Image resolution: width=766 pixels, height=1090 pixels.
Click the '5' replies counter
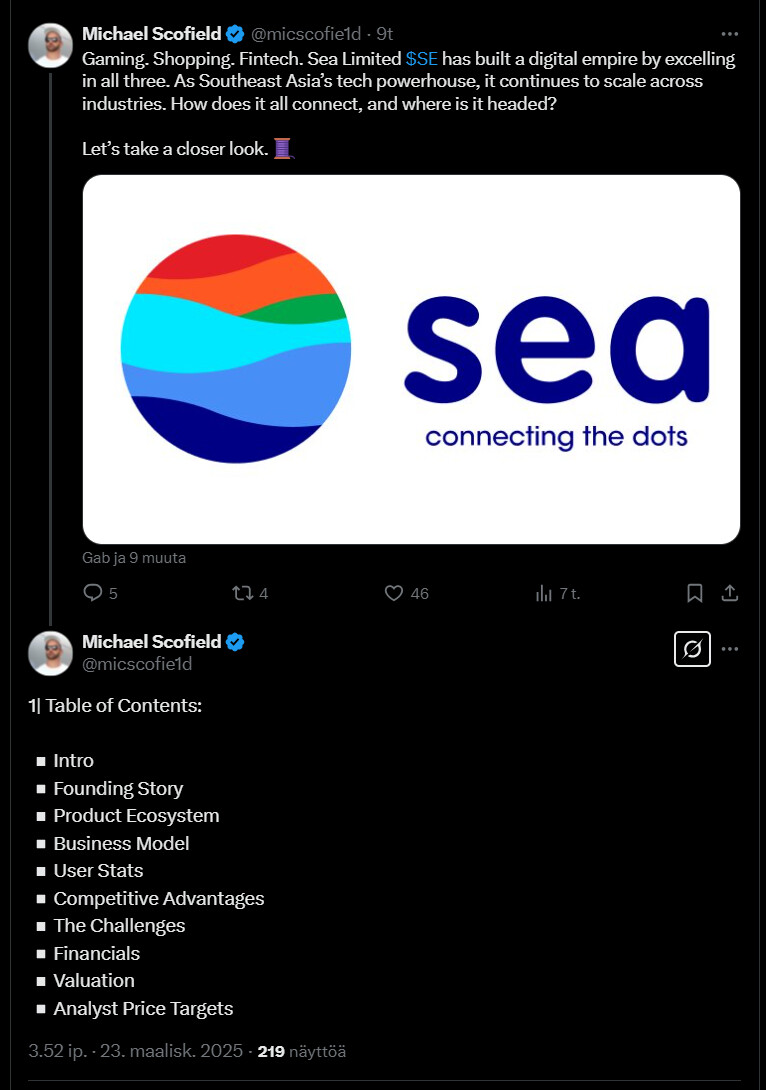[x=112, y=593]
